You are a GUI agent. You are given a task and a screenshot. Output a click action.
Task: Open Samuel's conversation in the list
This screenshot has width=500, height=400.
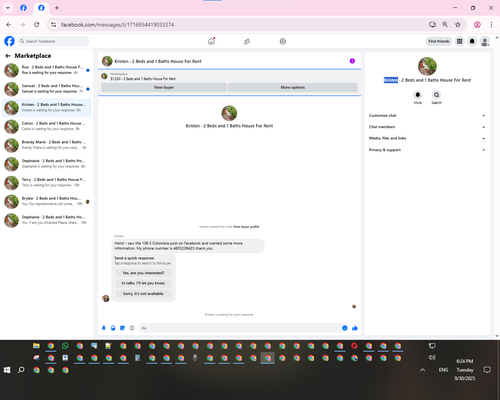pos(47,89)
